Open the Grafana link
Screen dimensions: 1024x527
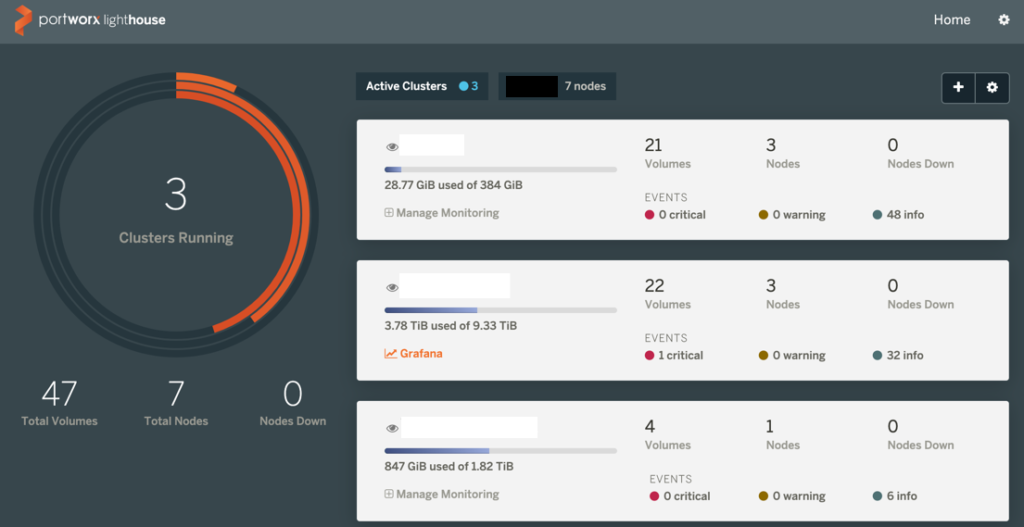point(420,354)
